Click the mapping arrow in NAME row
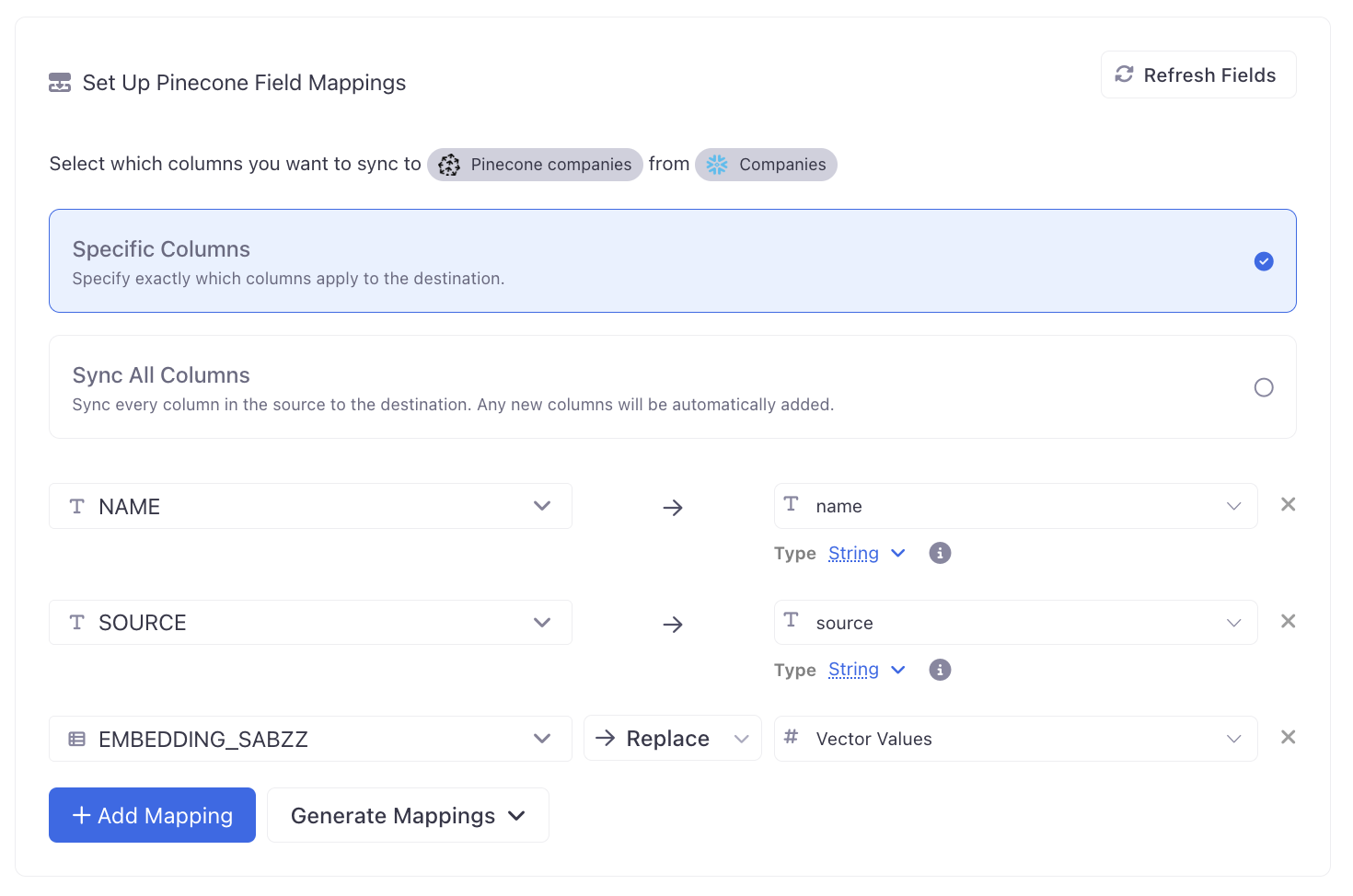 (673, 508)
